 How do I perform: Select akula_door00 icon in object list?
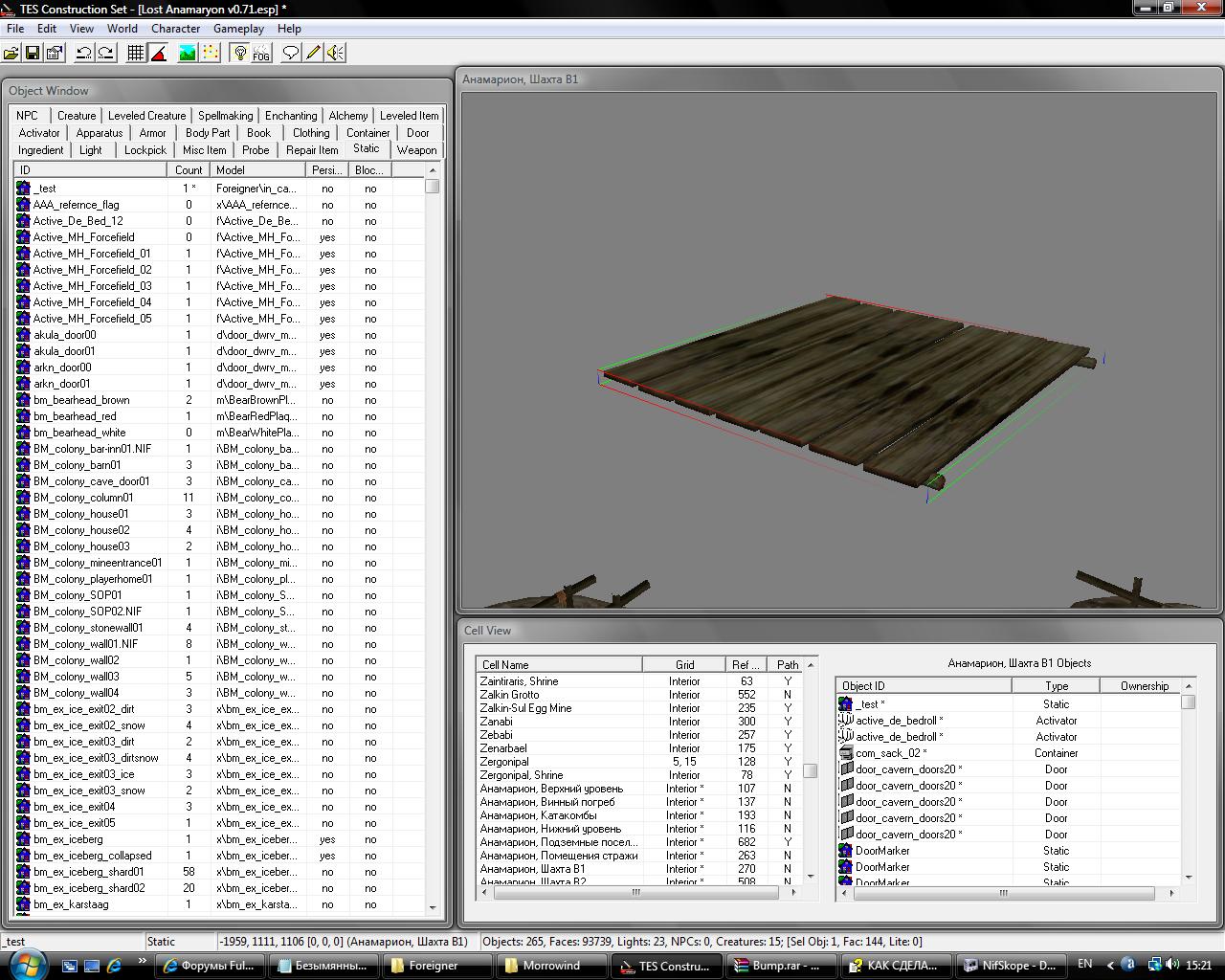point(23,335)
